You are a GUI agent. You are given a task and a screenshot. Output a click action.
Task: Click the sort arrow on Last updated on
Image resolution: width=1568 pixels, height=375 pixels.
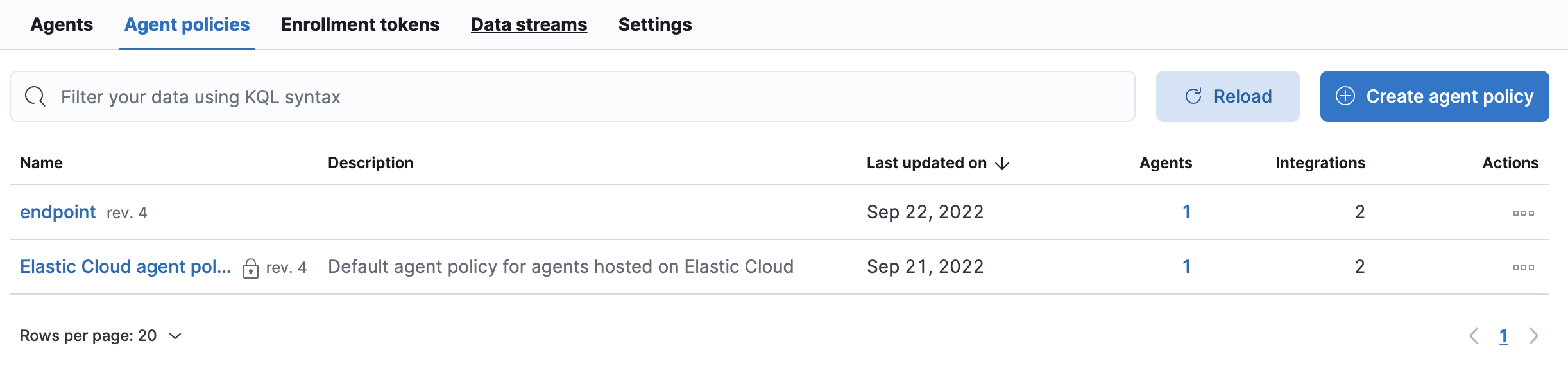(1002, 164)
